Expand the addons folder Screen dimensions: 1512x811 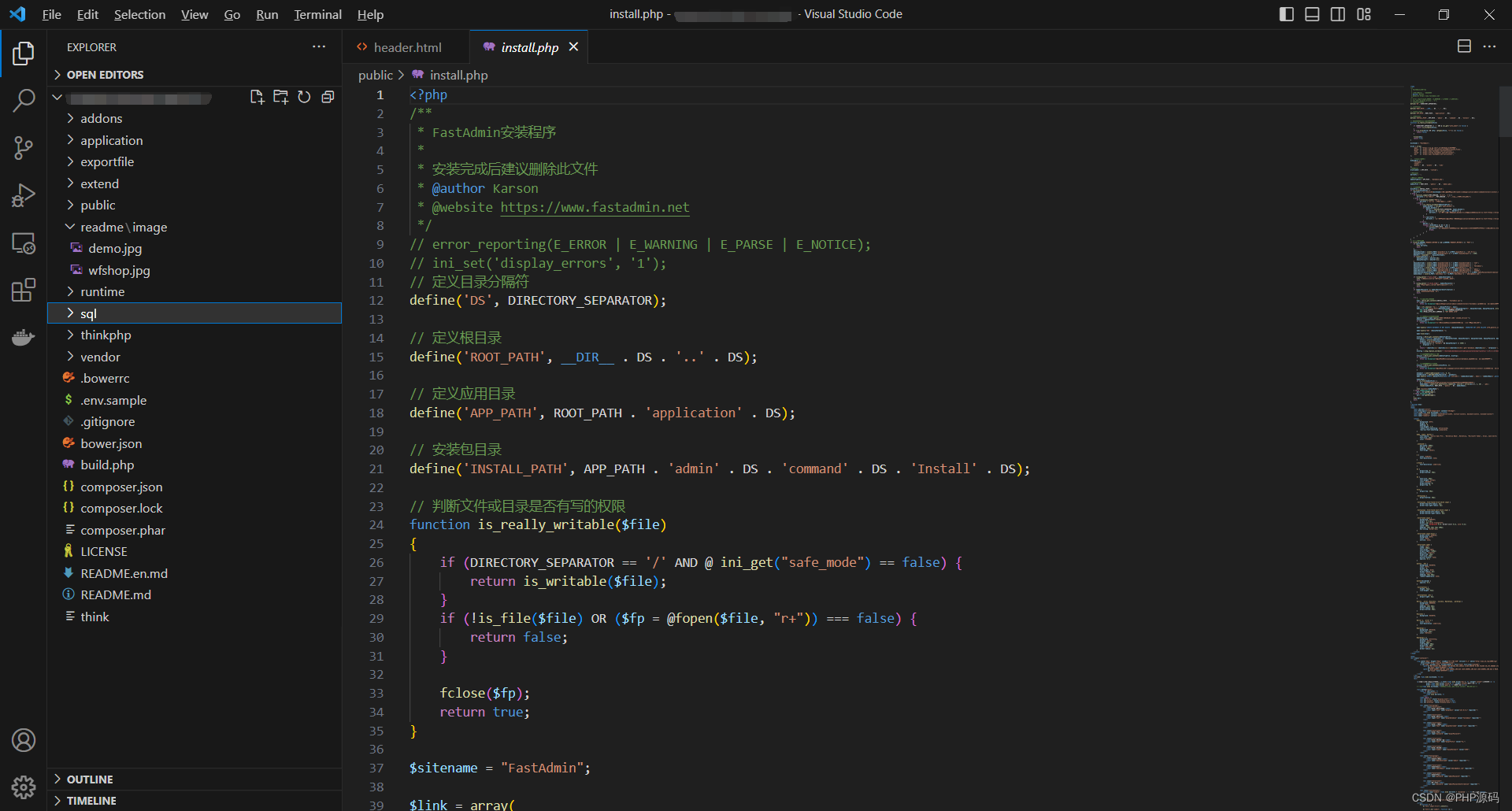coord(195,118)
